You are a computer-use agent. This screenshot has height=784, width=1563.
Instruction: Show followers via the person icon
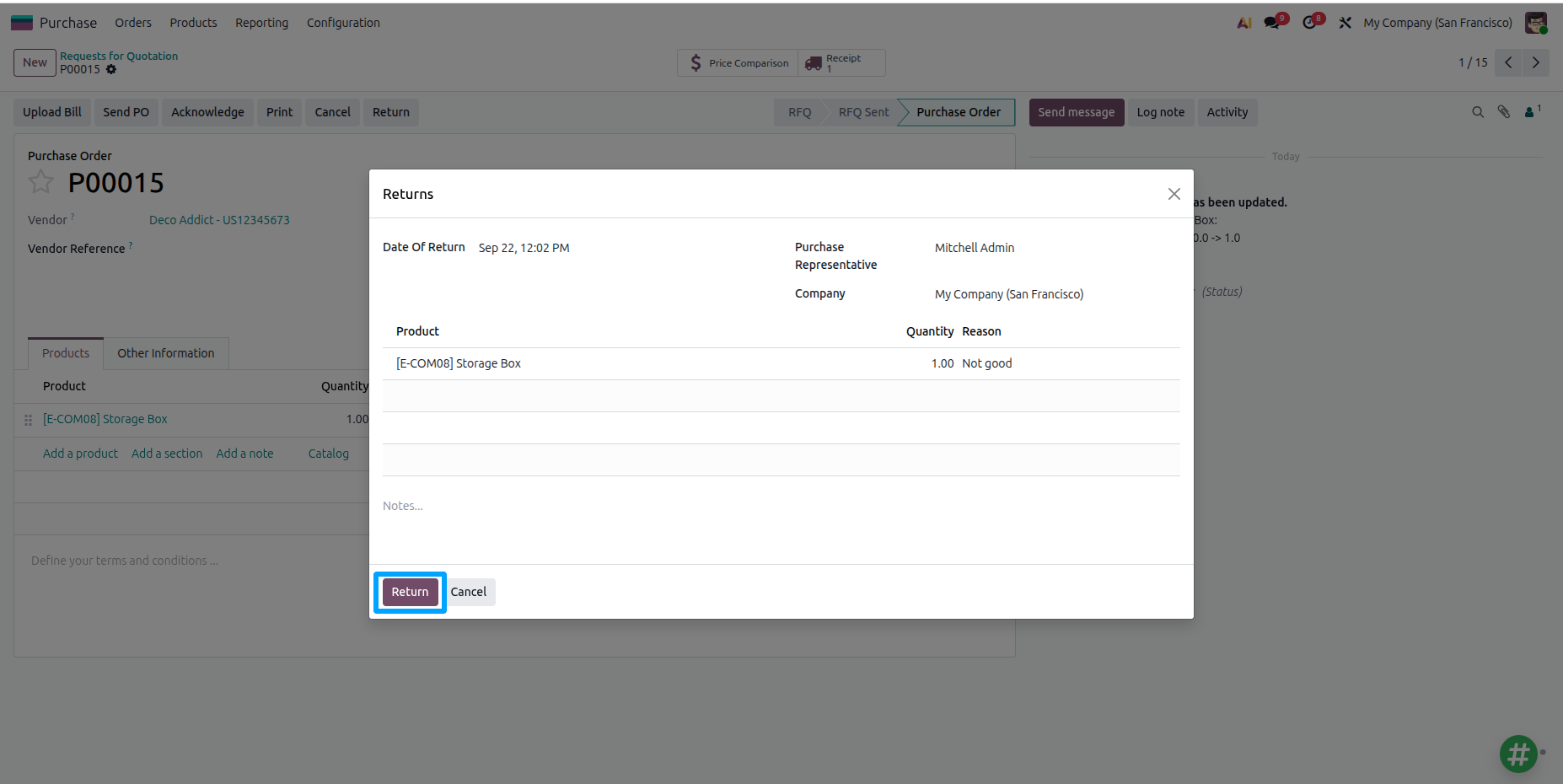click(x=1533, y=112)
